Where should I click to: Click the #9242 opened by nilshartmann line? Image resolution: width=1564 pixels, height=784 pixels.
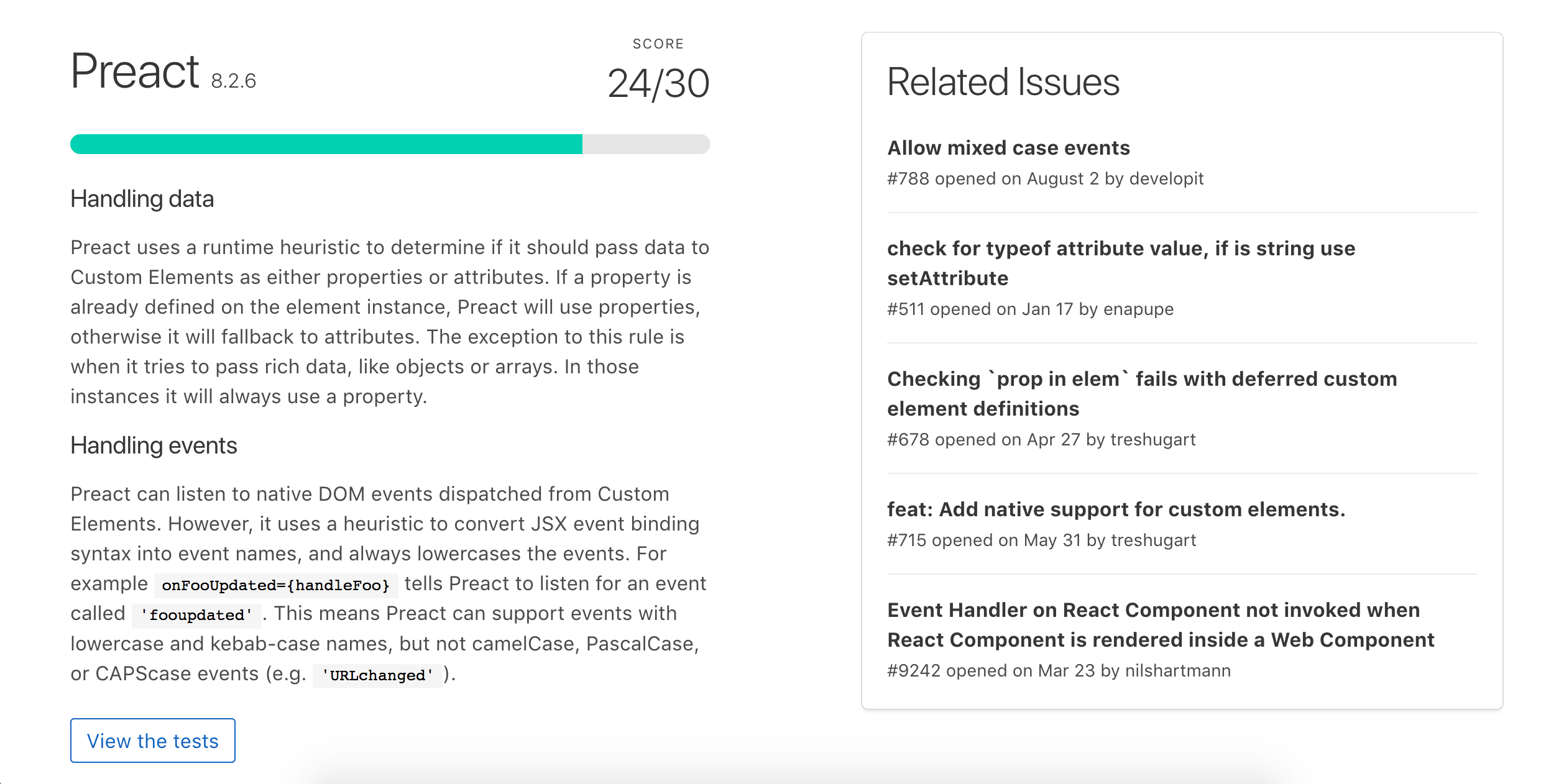(1059, 671)
